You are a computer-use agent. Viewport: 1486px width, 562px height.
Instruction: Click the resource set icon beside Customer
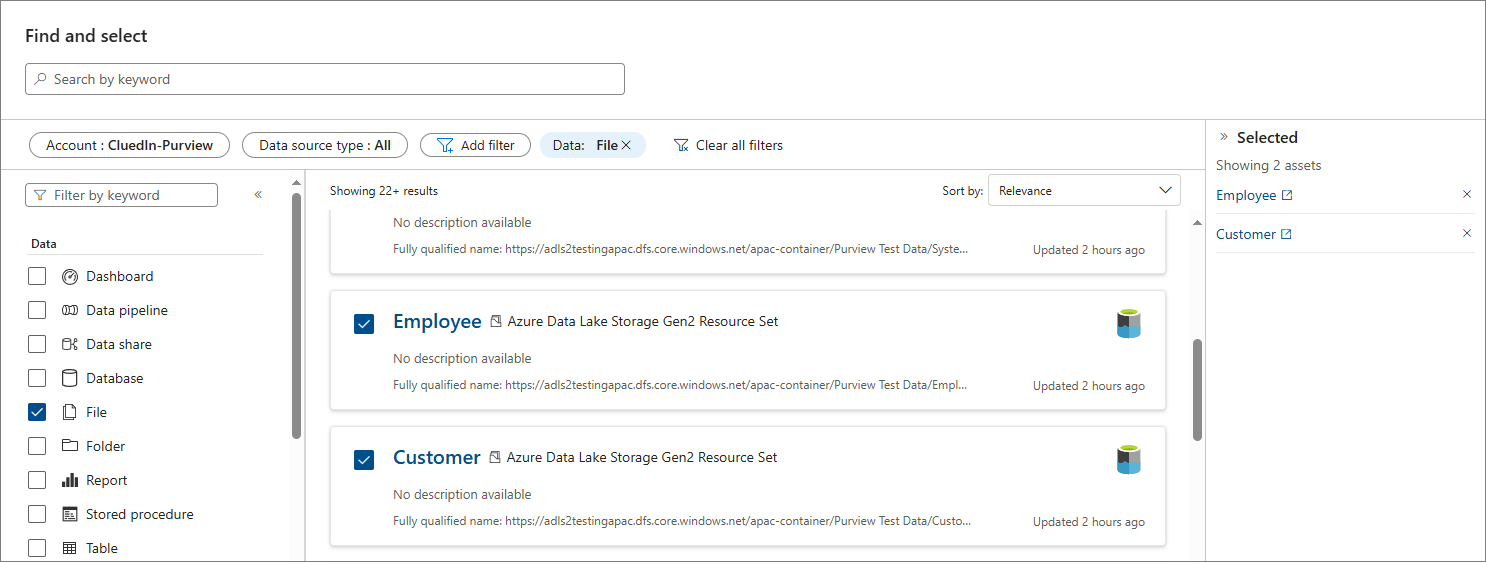click(495, 458)
